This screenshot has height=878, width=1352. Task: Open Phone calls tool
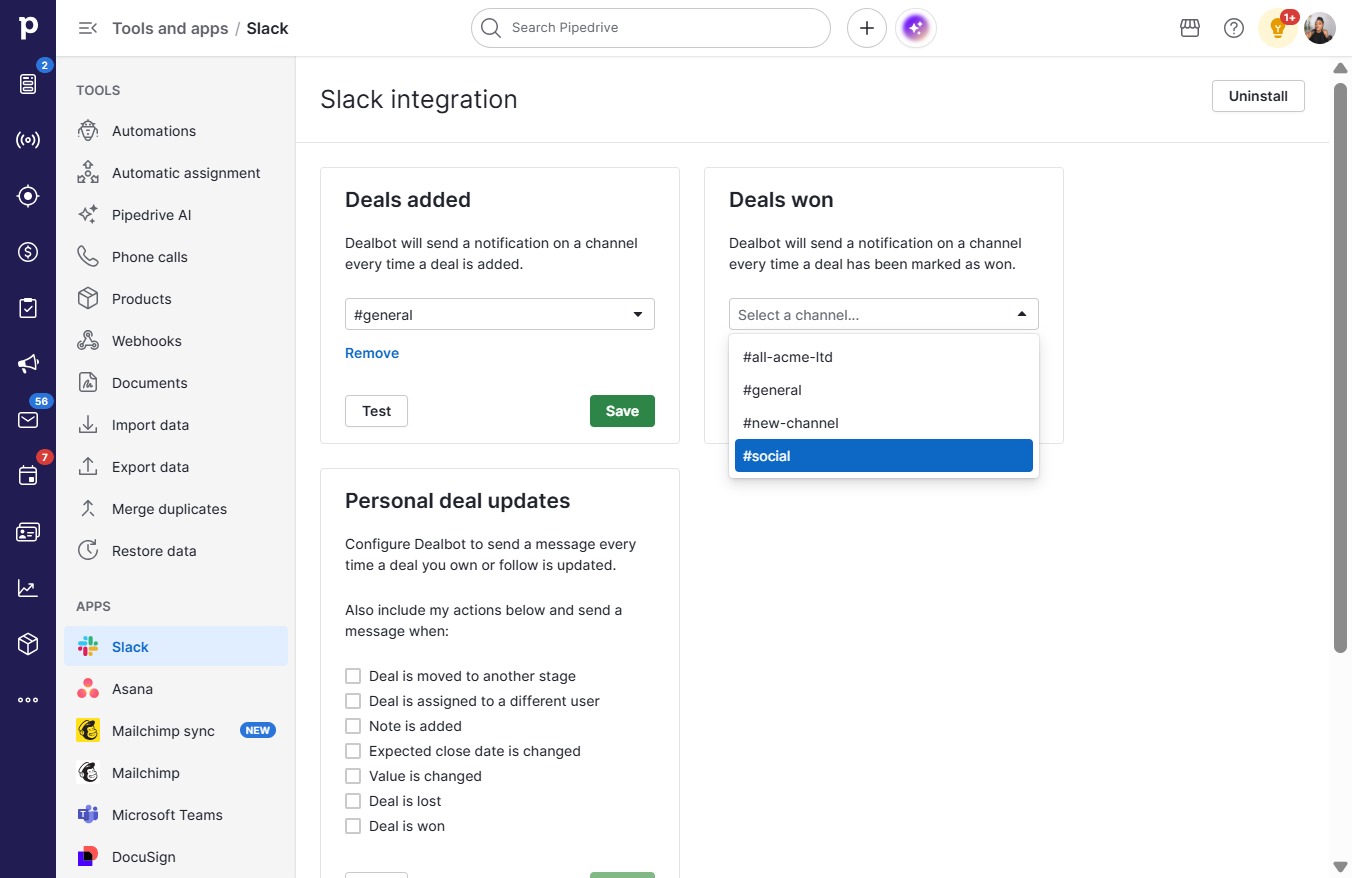[176, 257]
